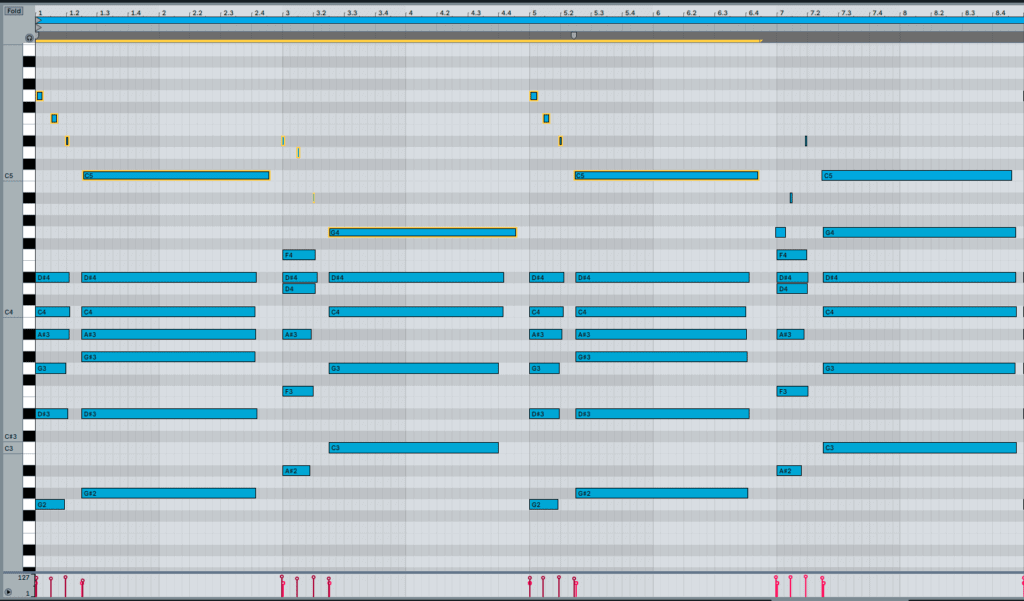Select the G#3 note starting at bar 1.2

[170, 355]
